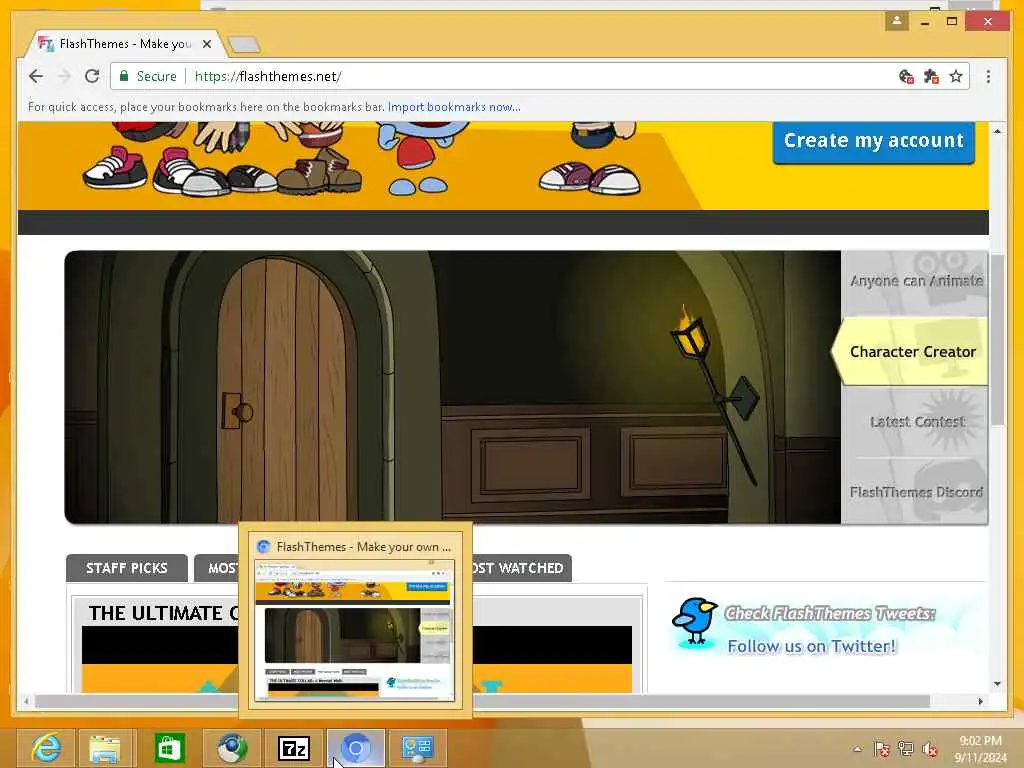Click the Follow us on Twitter link
The height and width of the screenshot is (768, 1024).
(x=812, y=647)
